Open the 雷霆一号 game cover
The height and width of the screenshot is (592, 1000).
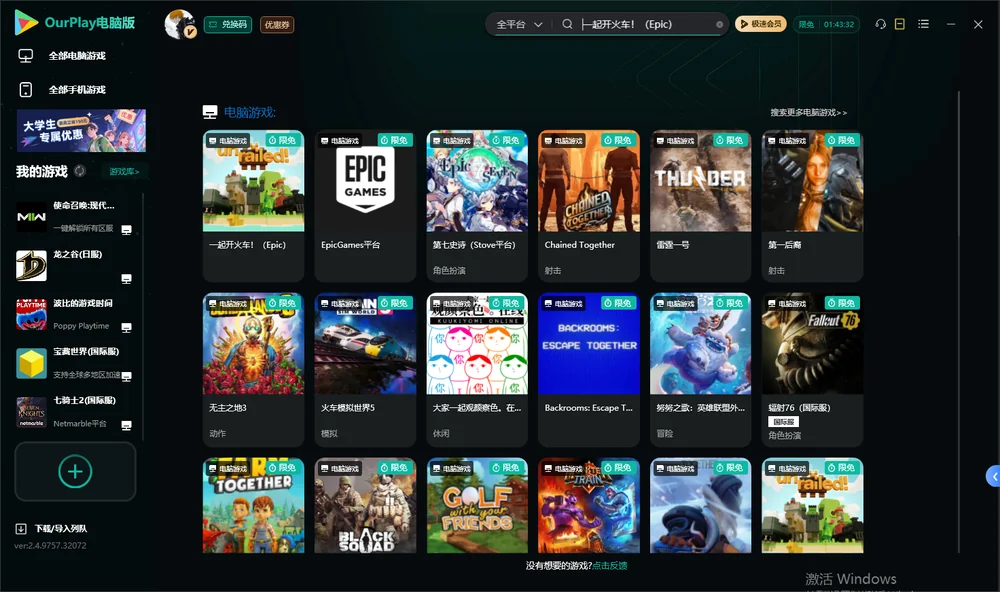tap(700, 181)
